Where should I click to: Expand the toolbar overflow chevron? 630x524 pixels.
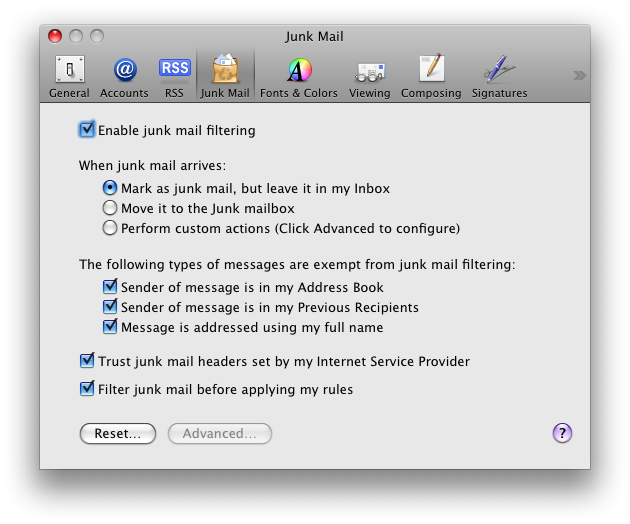579,75
